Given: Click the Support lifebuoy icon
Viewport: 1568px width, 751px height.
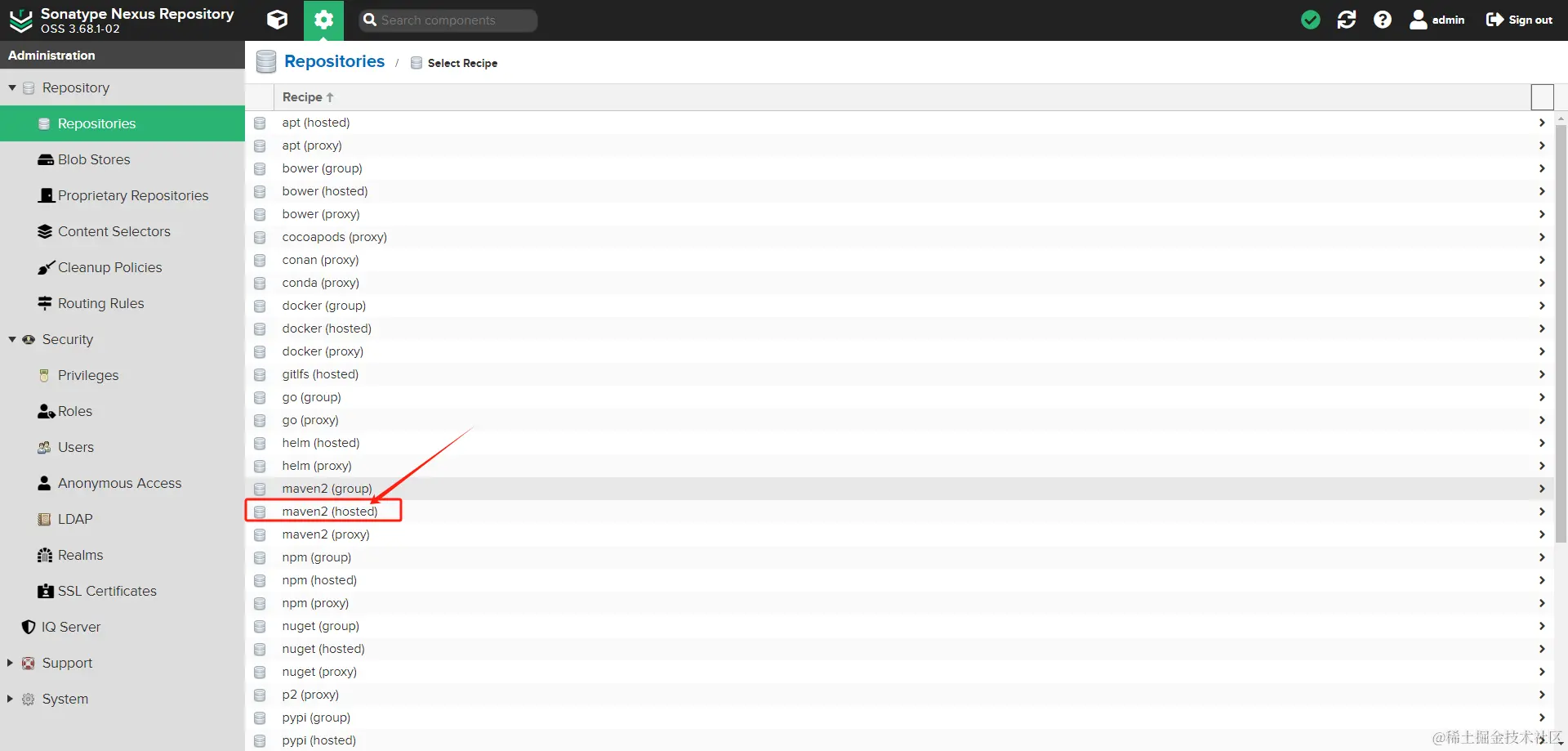Looking at the screenshot, I should click(x=29, y=663).
